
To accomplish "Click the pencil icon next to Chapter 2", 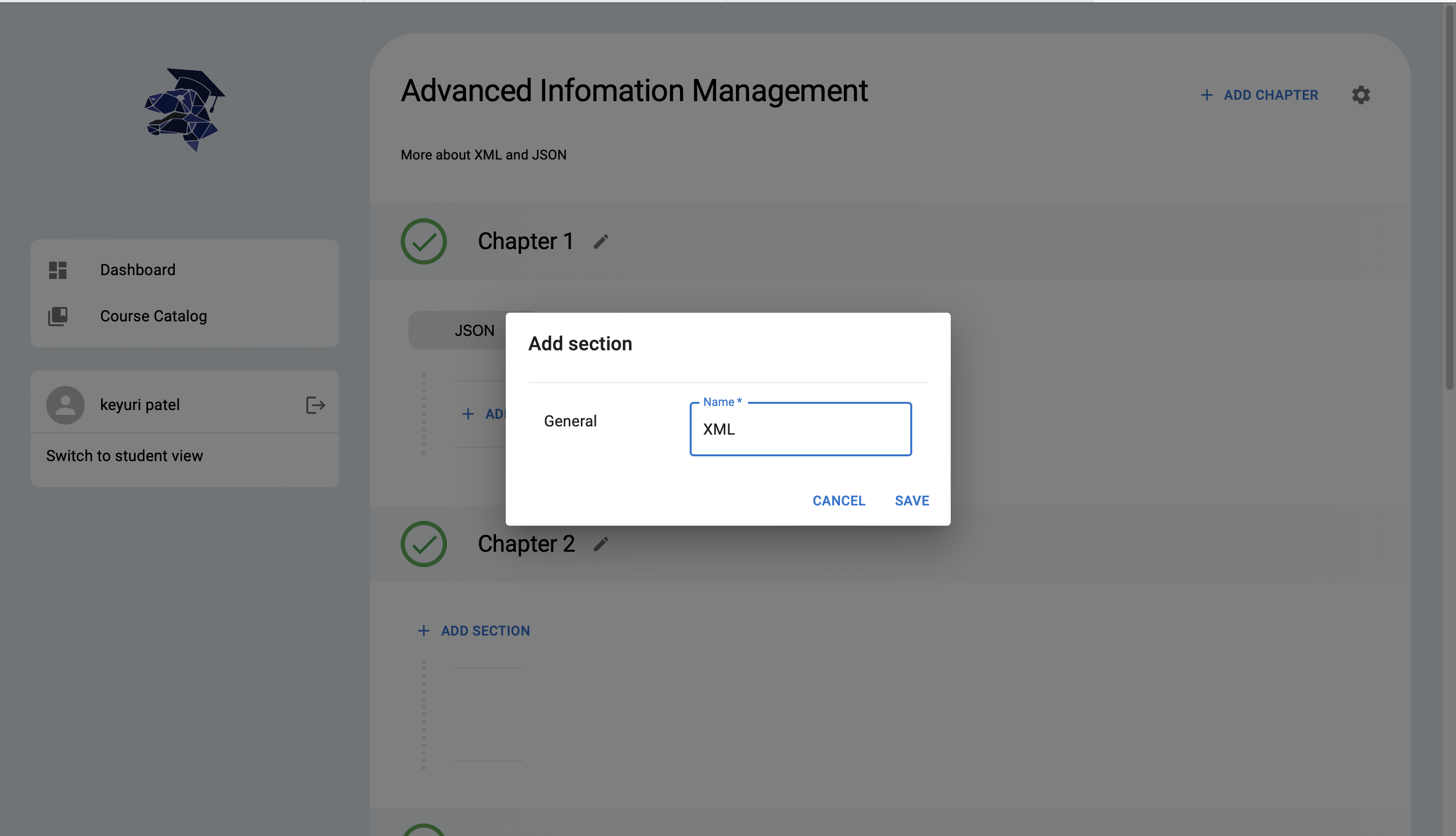I will pyautogui.click(x=601, y=544).
